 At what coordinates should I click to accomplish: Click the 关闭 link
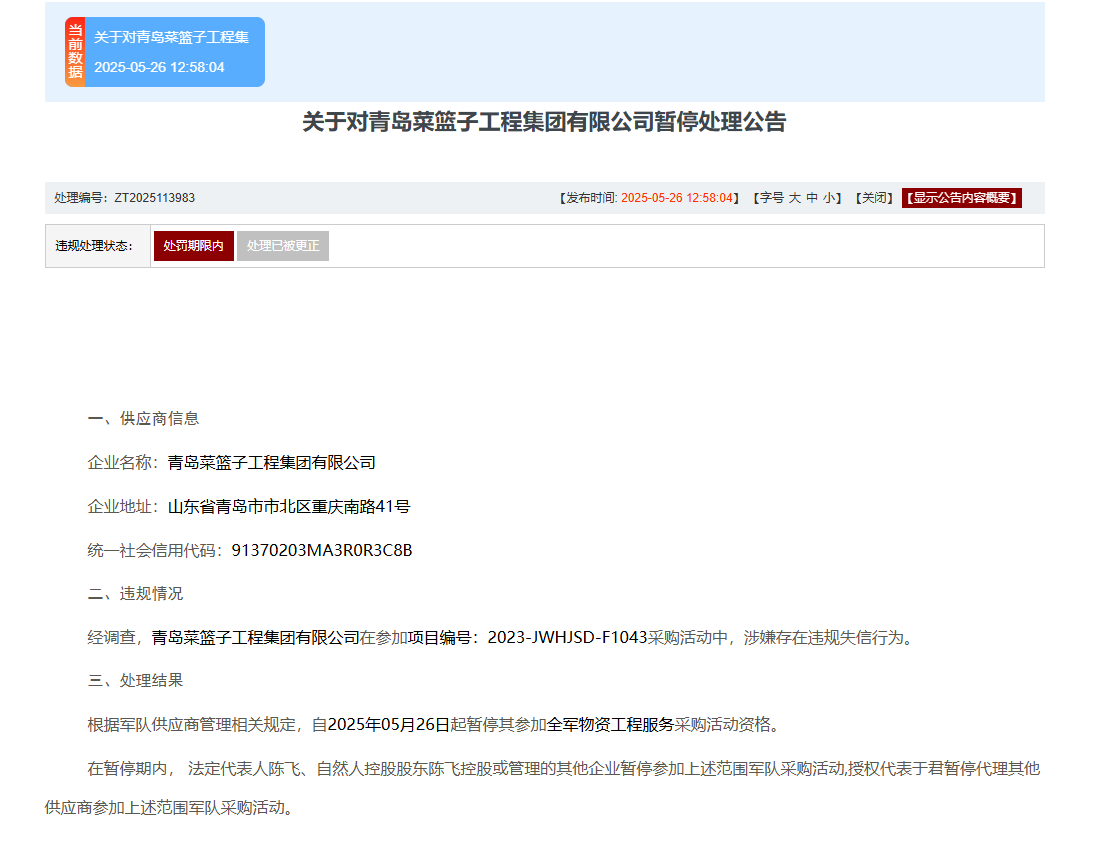tap(874, 198)
